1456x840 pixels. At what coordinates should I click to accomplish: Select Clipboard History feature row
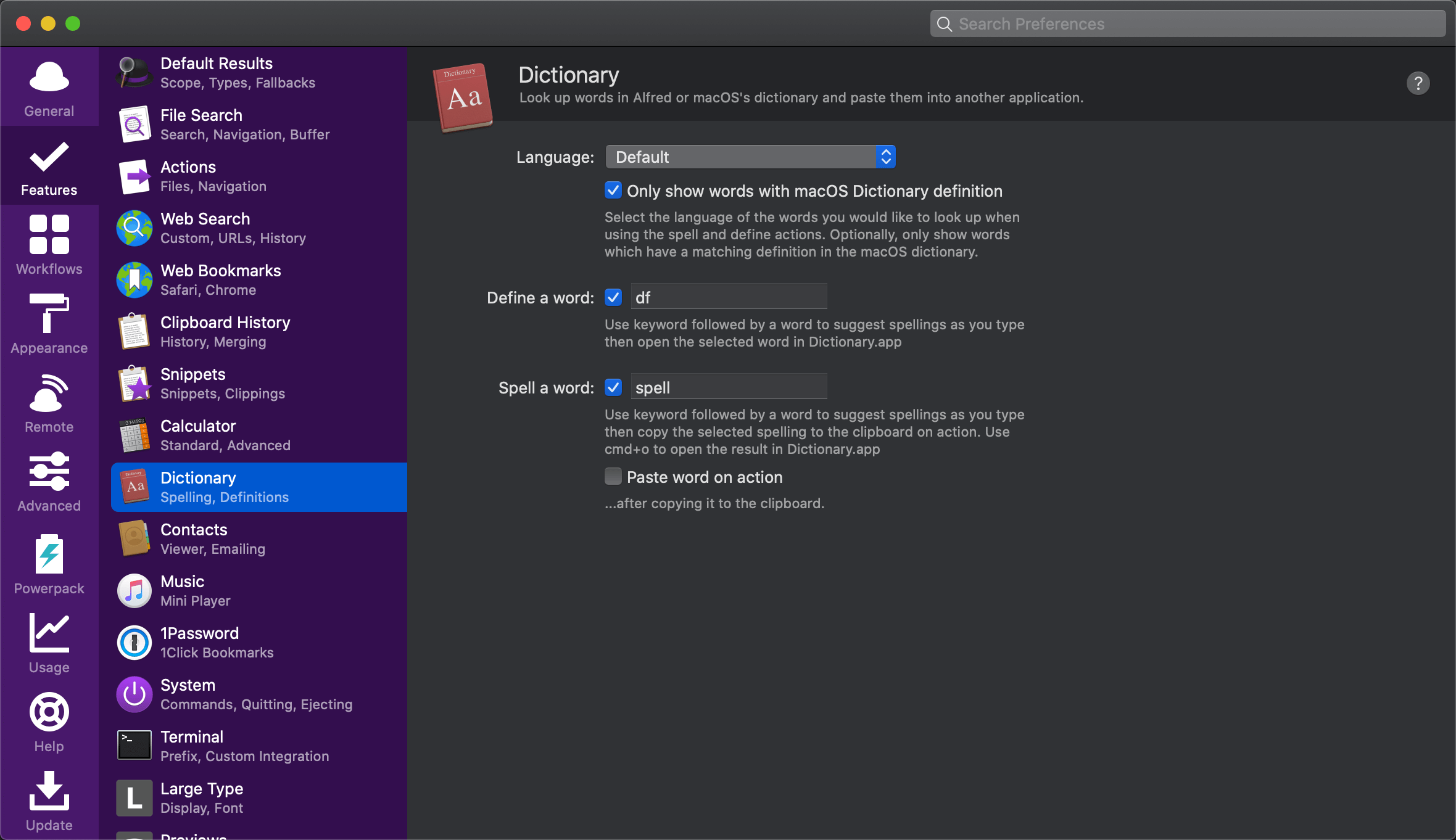tap(259, 332)
